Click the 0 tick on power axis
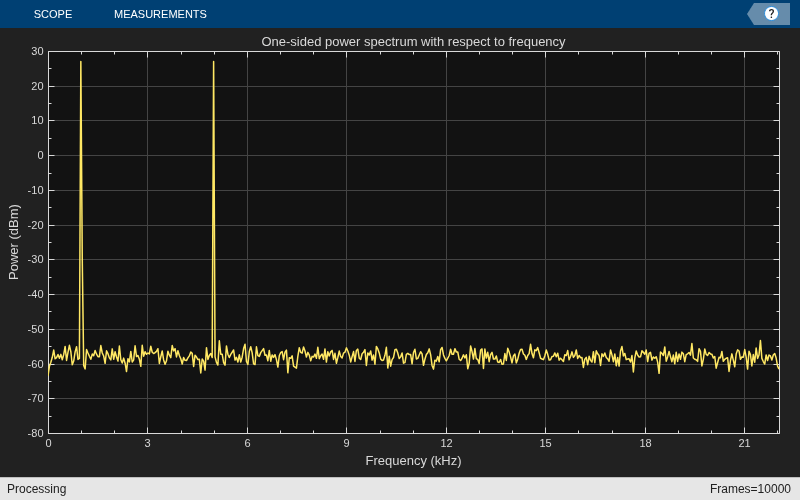Screen dimensions: 800x500 click(x=41, y=156)
